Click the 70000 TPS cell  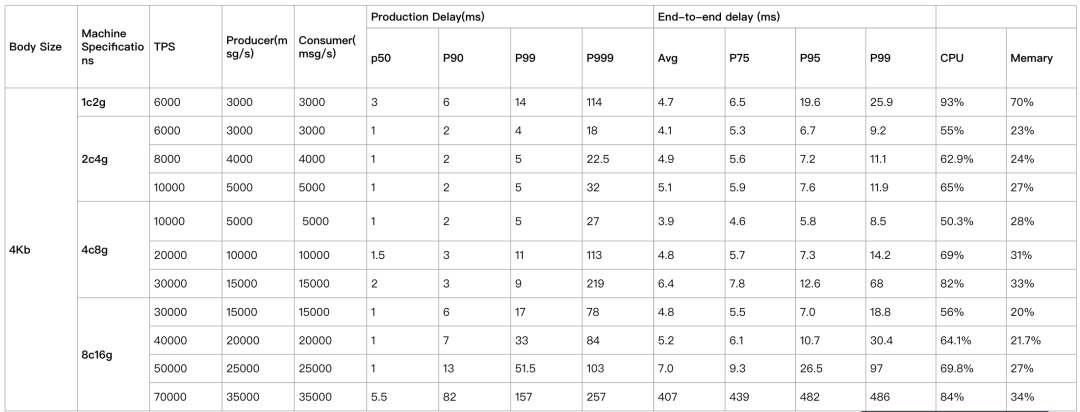[185, 397]
